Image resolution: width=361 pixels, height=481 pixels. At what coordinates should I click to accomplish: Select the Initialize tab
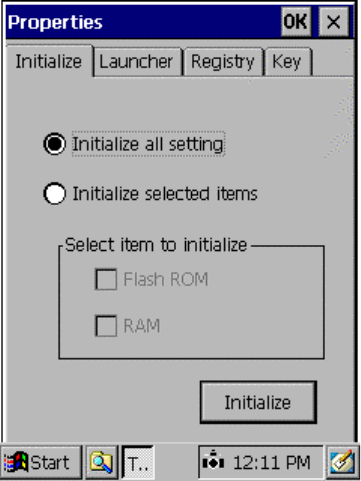pyautogui.click(x=49, y=61)
